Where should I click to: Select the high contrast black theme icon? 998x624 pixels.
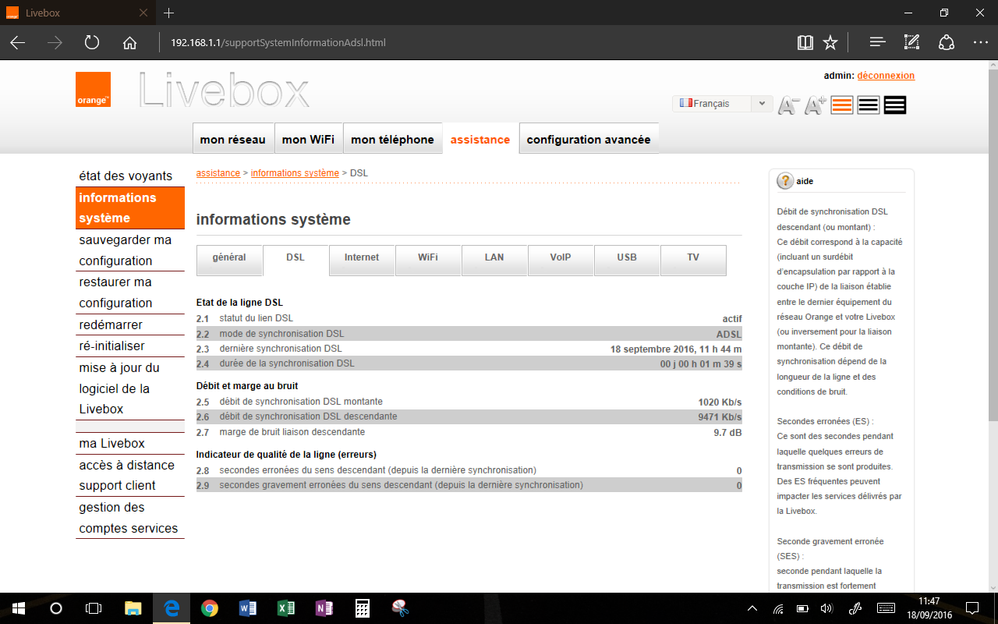pos(895,105)
